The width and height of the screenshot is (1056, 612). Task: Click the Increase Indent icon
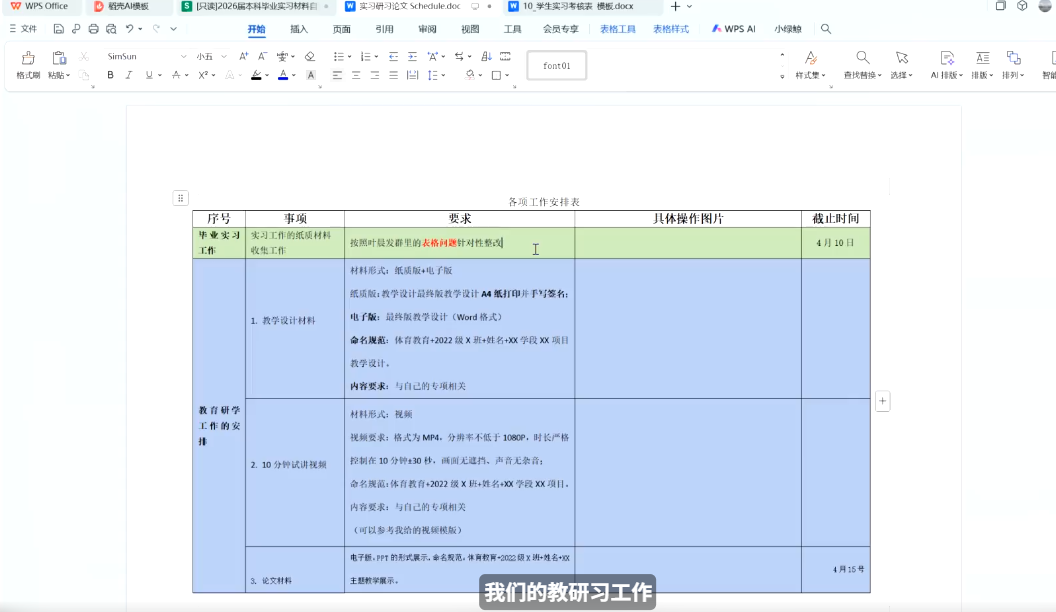[x=412, y=57]
